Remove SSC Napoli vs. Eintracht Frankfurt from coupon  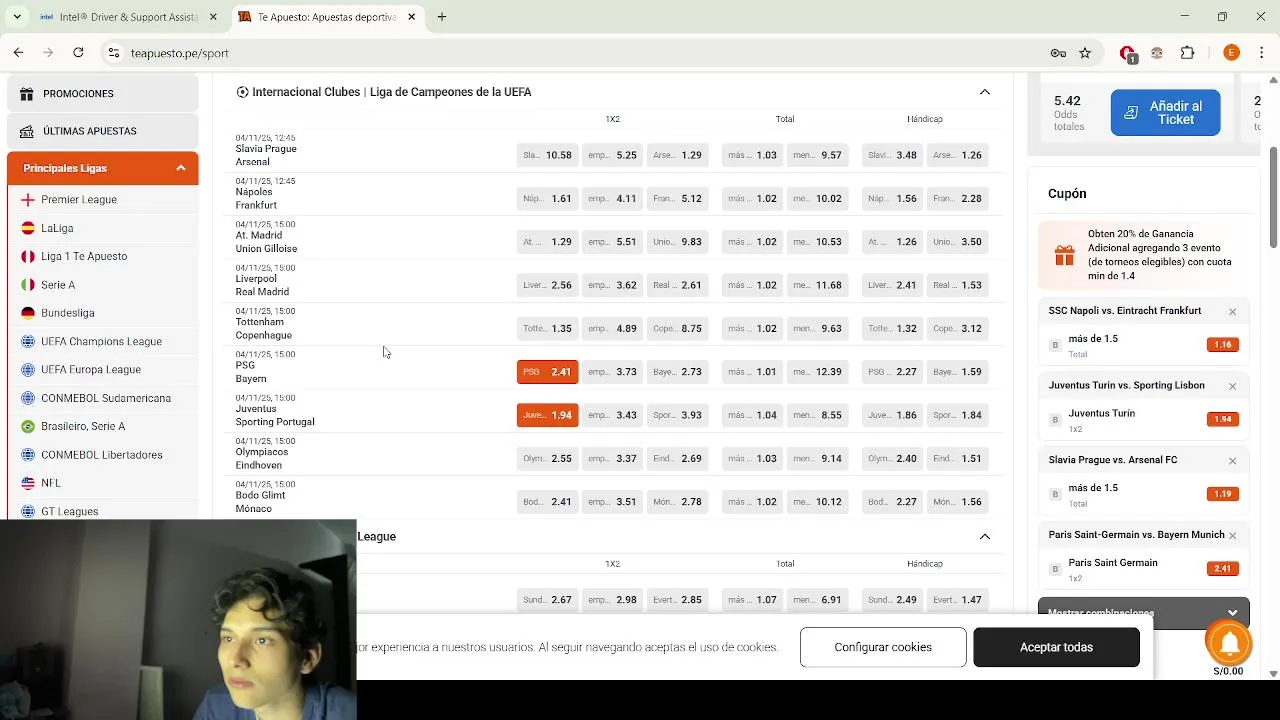[x=1232, y=312]
